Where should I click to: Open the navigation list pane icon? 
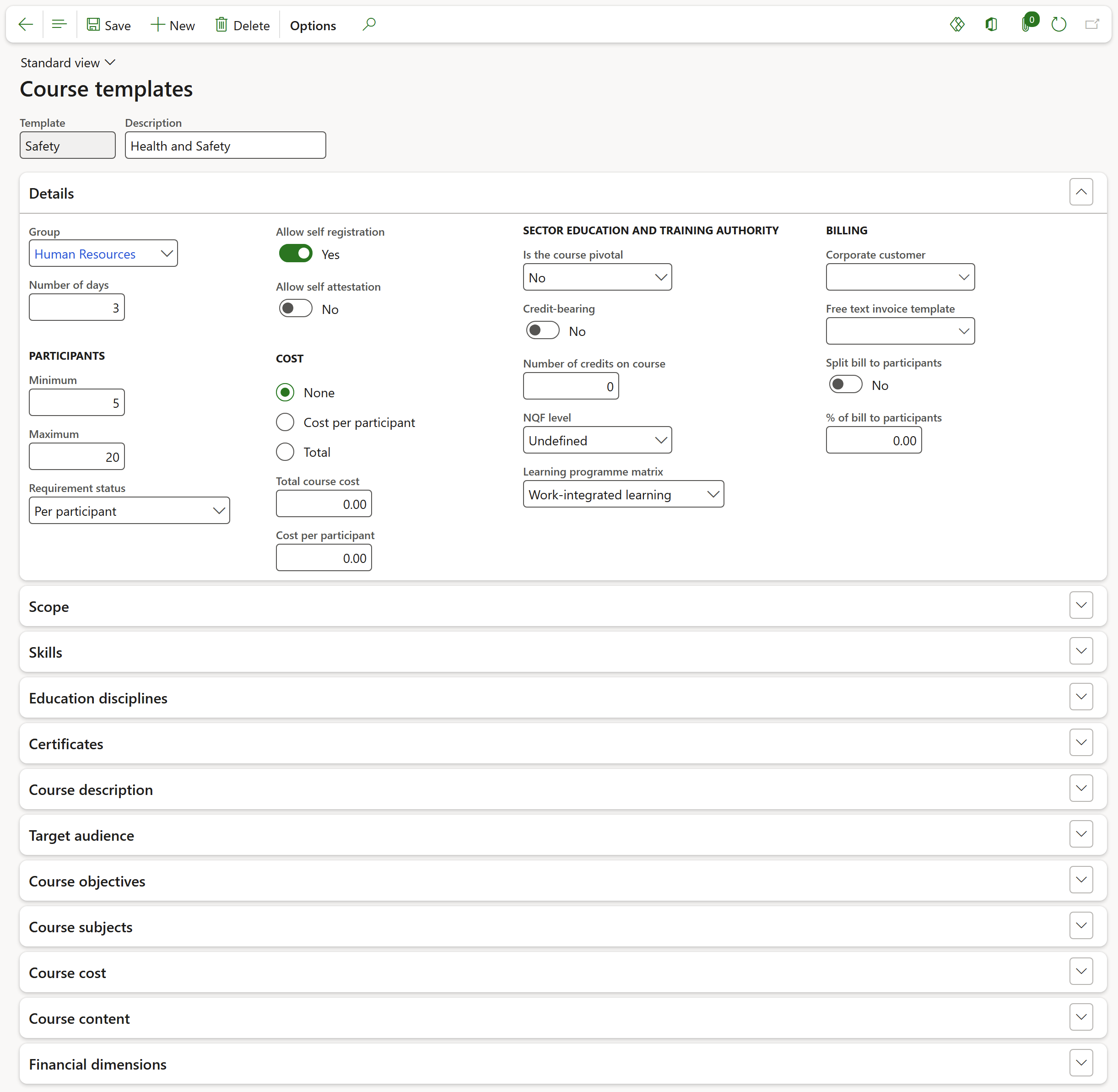tap(59, 25)
